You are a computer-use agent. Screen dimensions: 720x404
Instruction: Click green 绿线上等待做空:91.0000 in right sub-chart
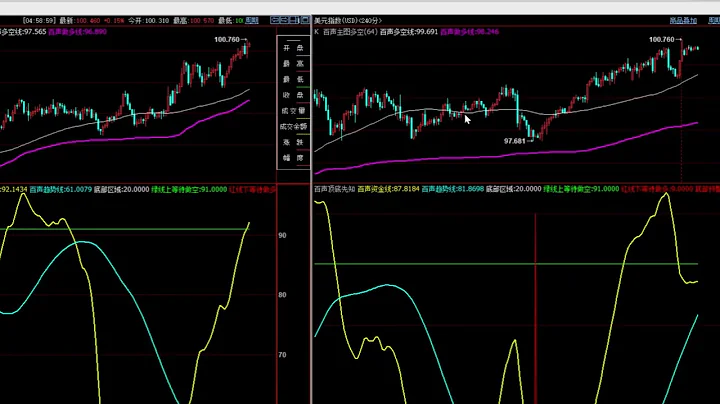click(581, 189)
